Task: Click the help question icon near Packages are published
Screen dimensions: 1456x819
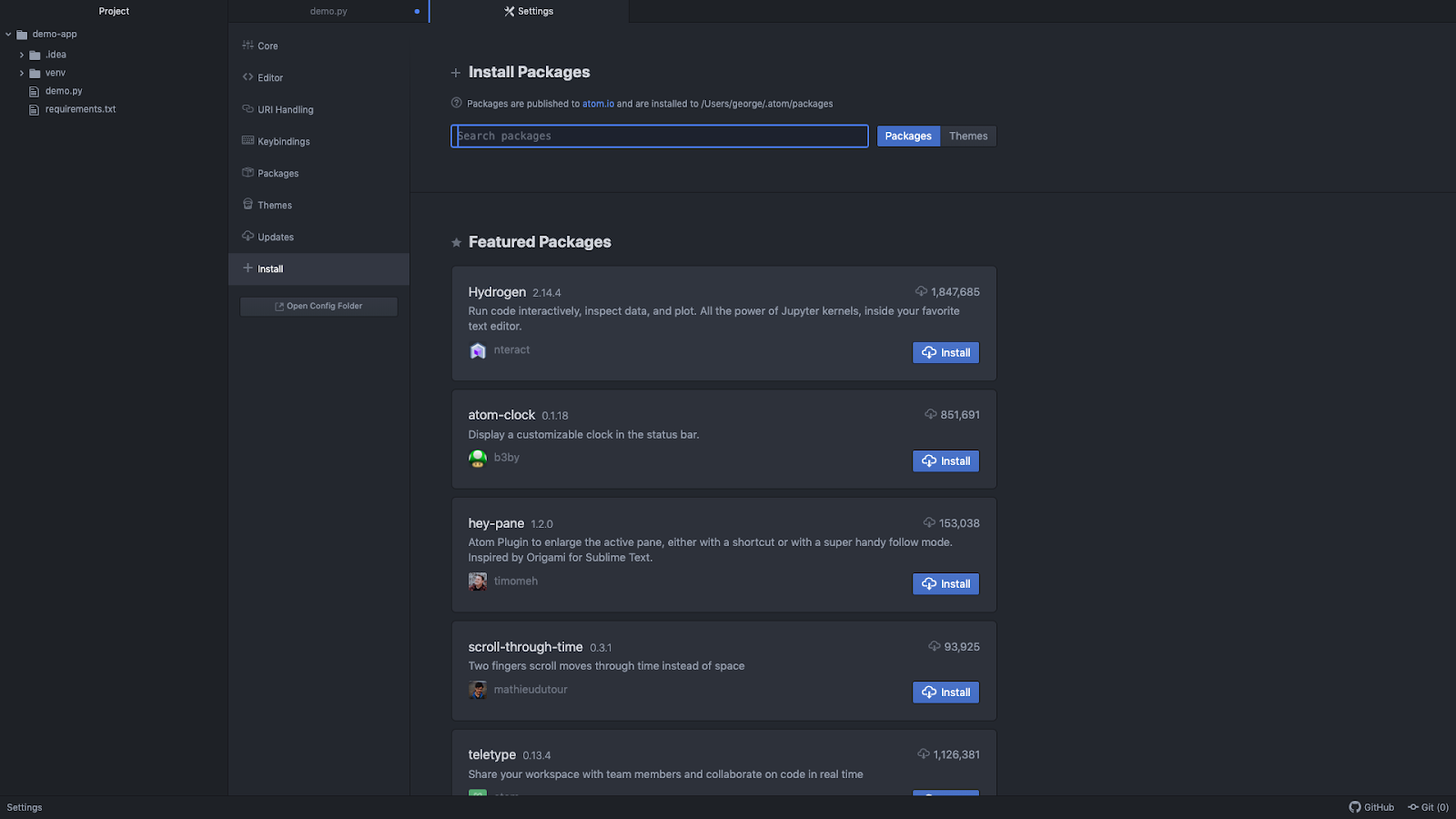Action: coord(457,103)
